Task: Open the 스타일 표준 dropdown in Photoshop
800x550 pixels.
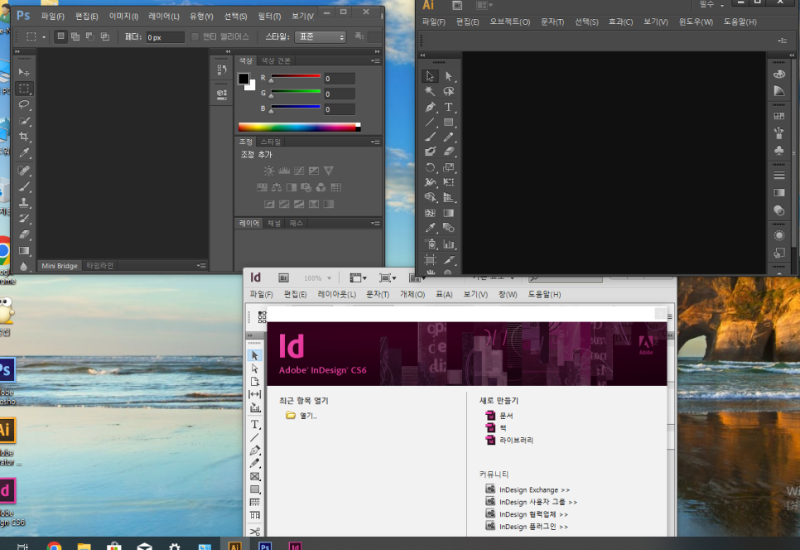Action: [x=320, y=37]
